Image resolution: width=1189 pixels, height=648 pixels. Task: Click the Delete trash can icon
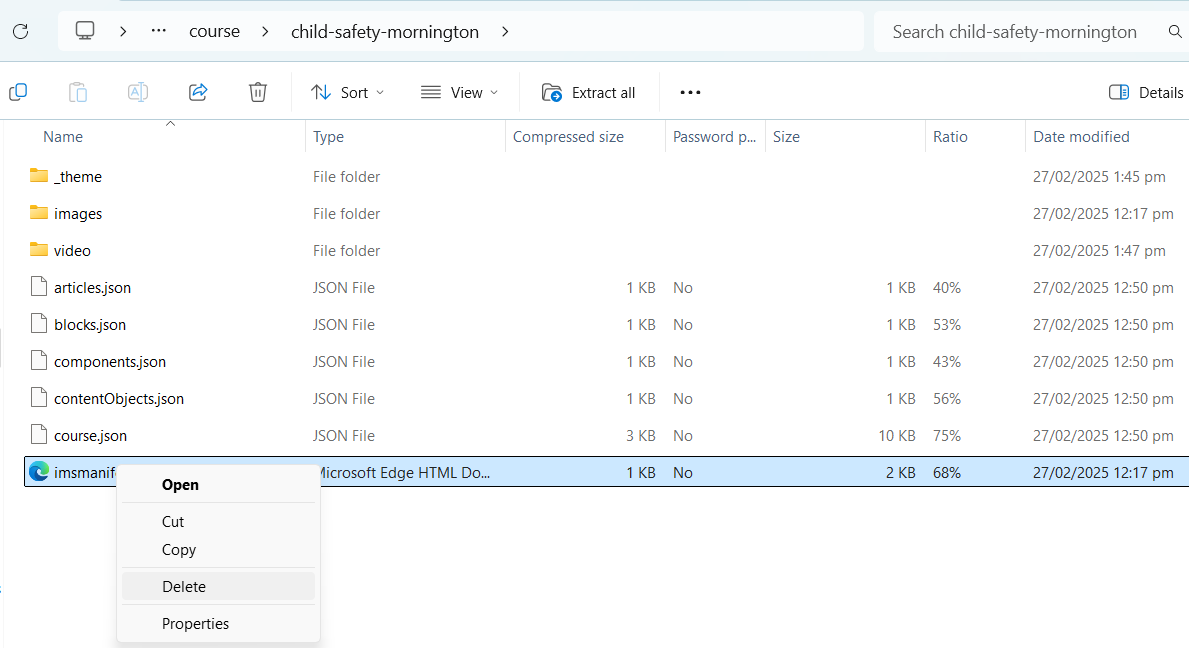point(258,92)
